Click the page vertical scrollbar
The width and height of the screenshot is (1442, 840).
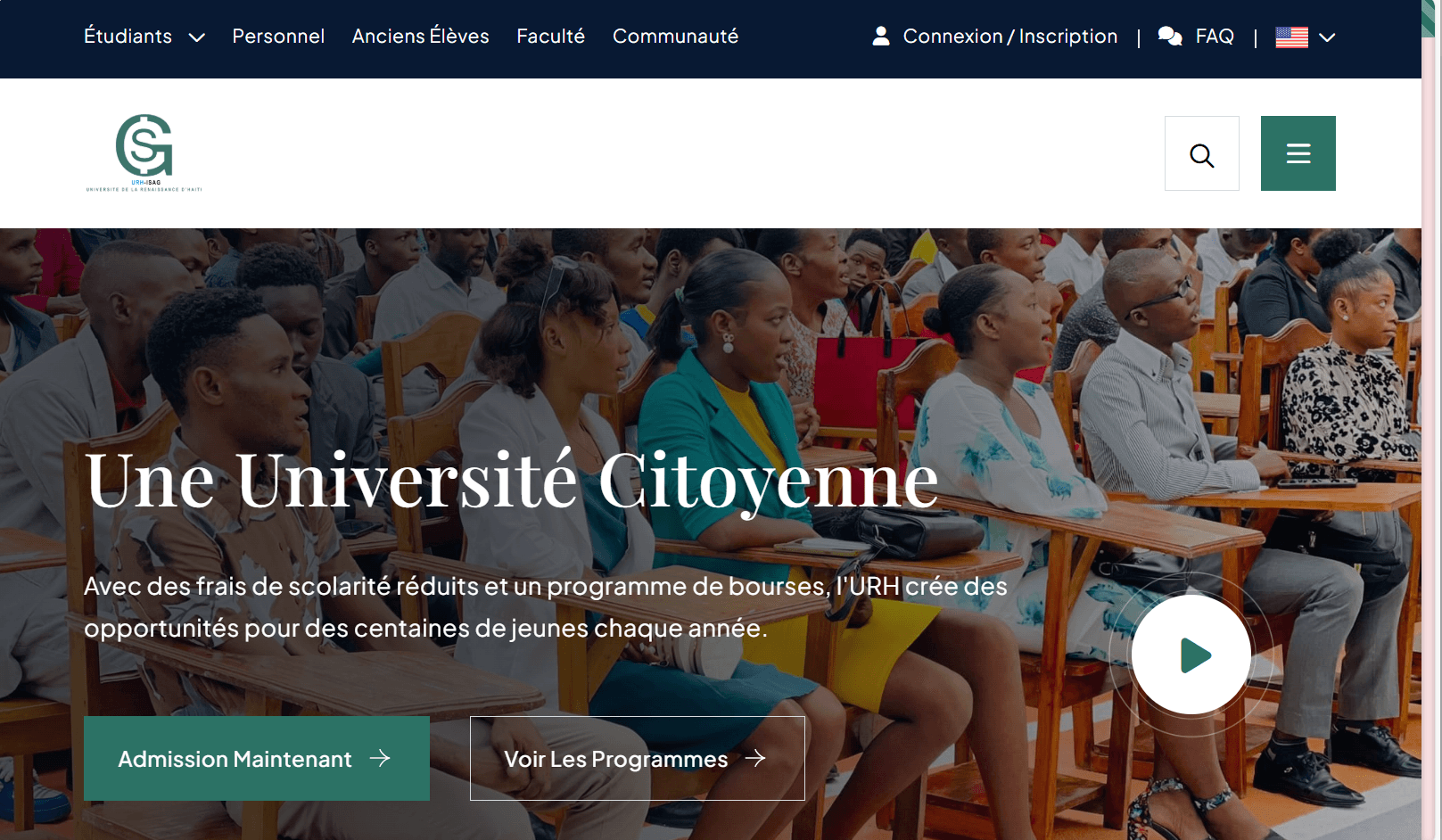[1431, 420]
